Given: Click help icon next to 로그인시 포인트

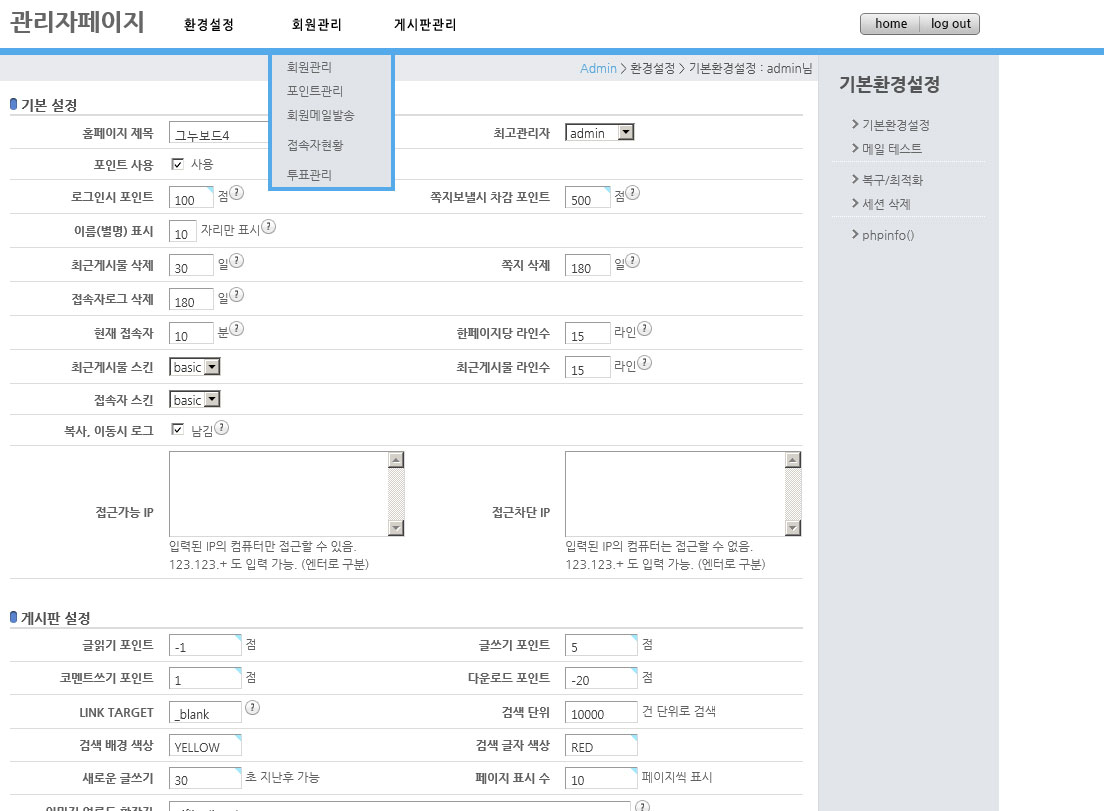Looking at the screenshot, I should (236, 193).
